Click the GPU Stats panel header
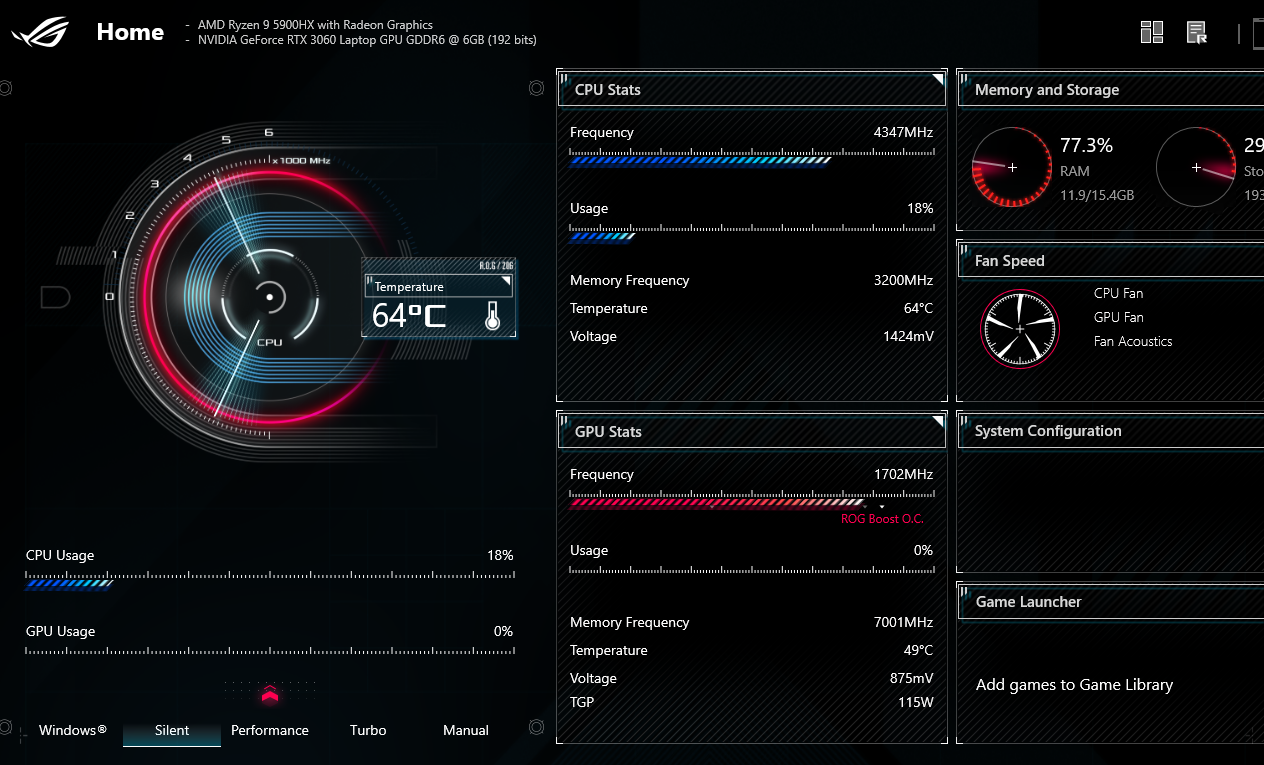 click(751, 431)
